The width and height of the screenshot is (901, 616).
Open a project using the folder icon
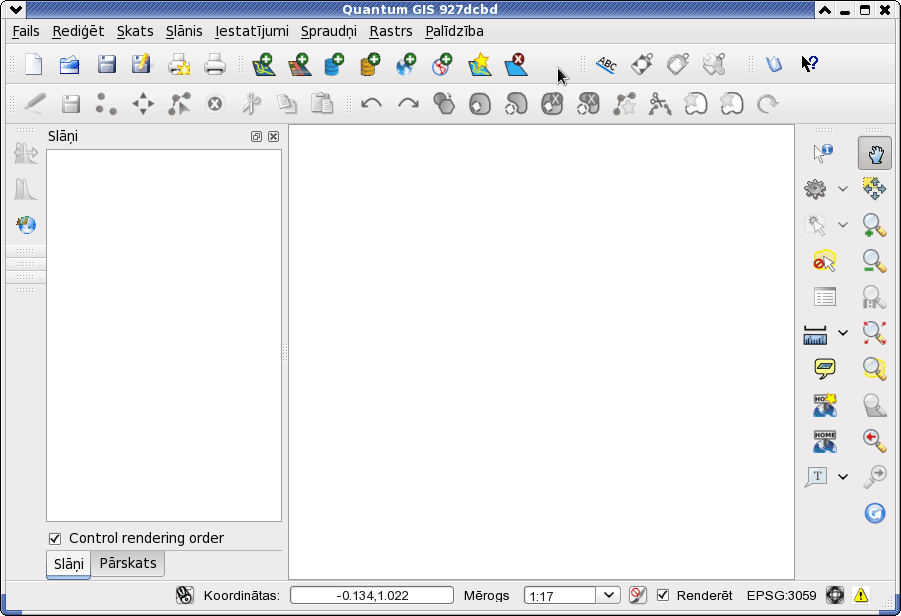pyautogui.click(x=70, y=64)
